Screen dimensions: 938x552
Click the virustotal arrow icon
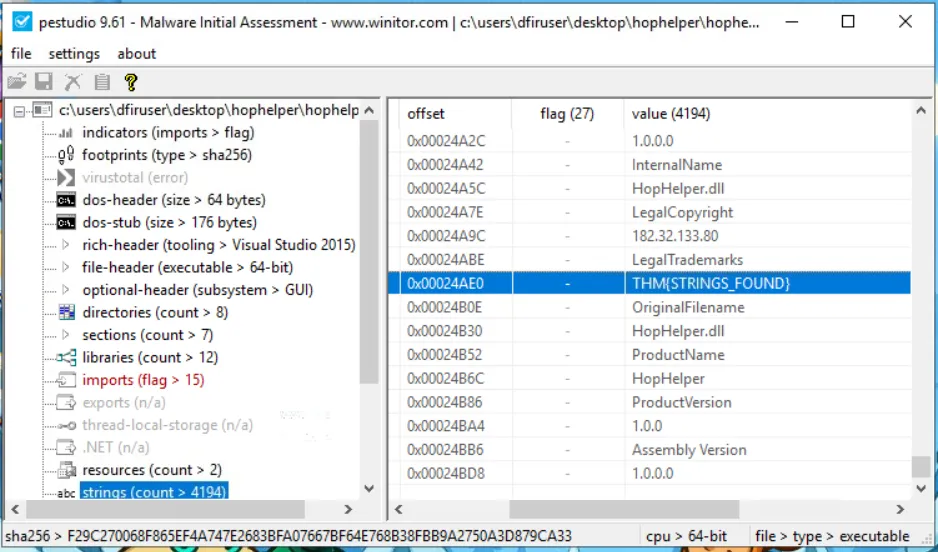click(66, 178)
